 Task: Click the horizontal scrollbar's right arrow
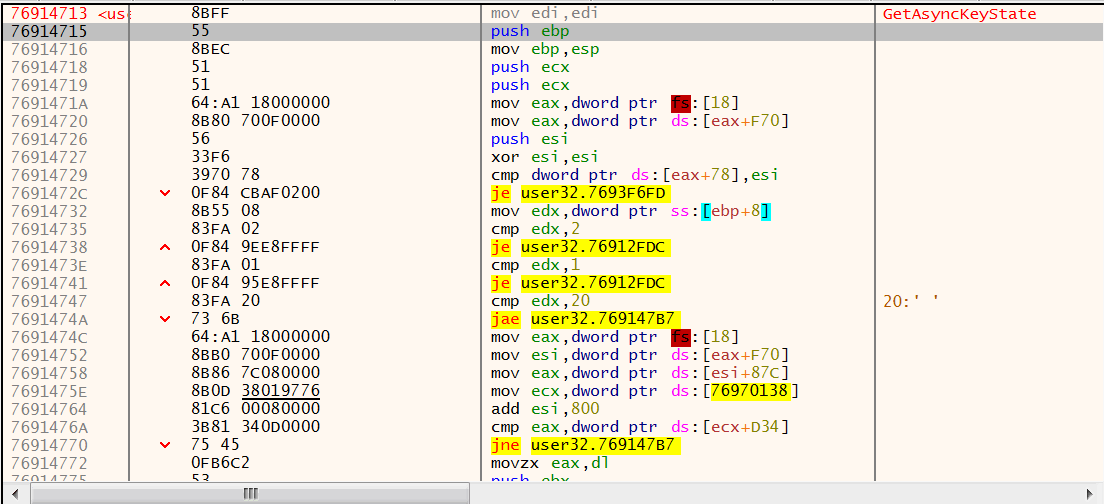1091,493
